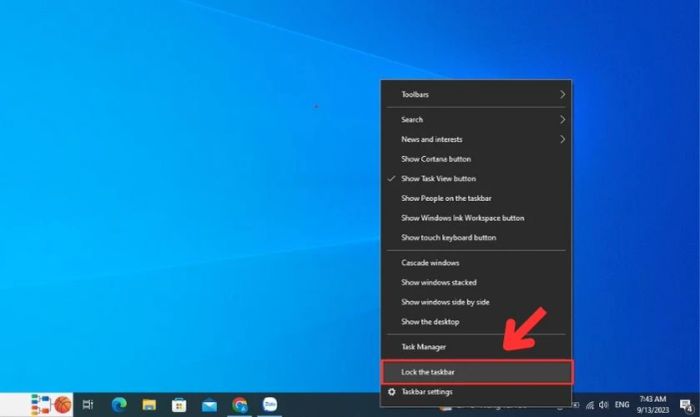This screenshot has height=417, width=700.
Task: Toggle Show People on the taskbar
Action: coord(446,198)
